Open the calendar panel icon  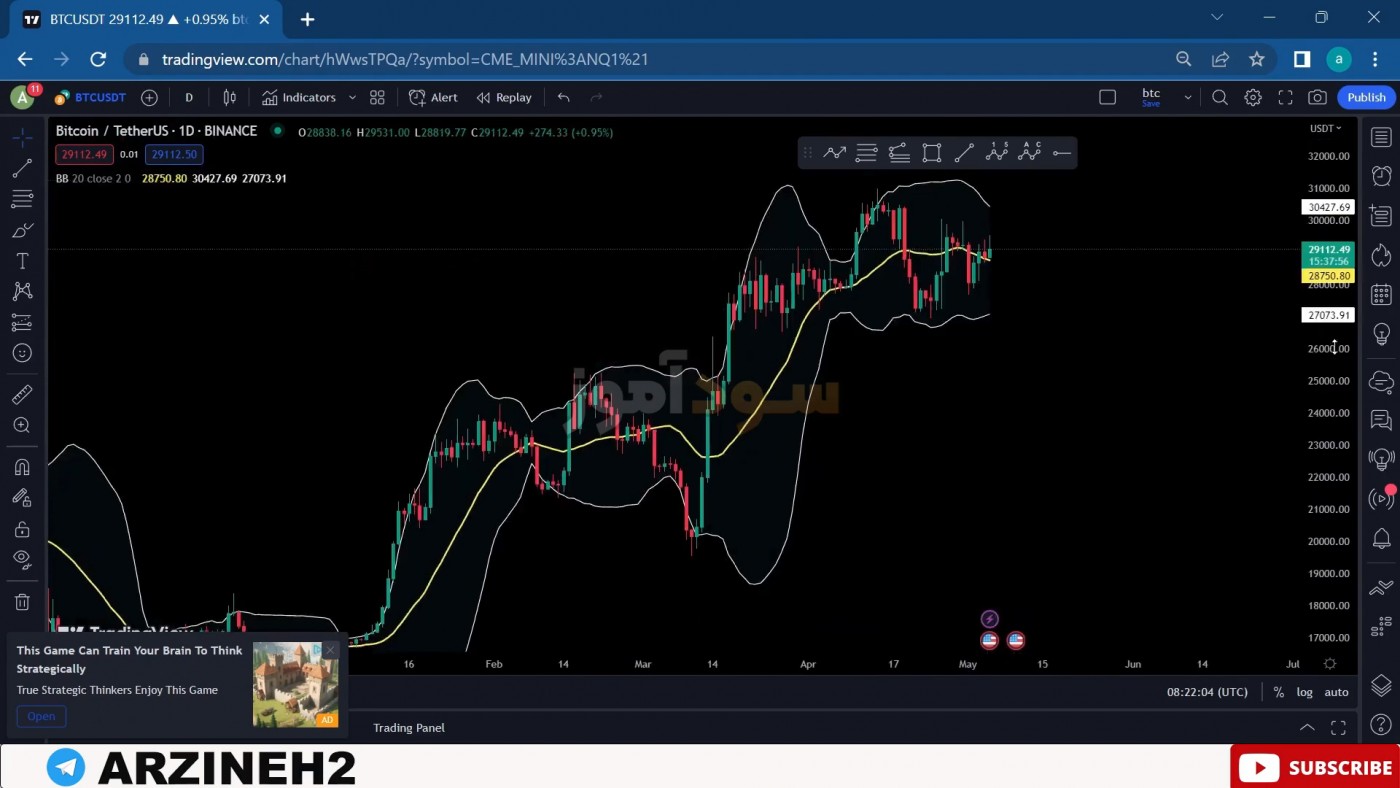(x=1381, y=294)
